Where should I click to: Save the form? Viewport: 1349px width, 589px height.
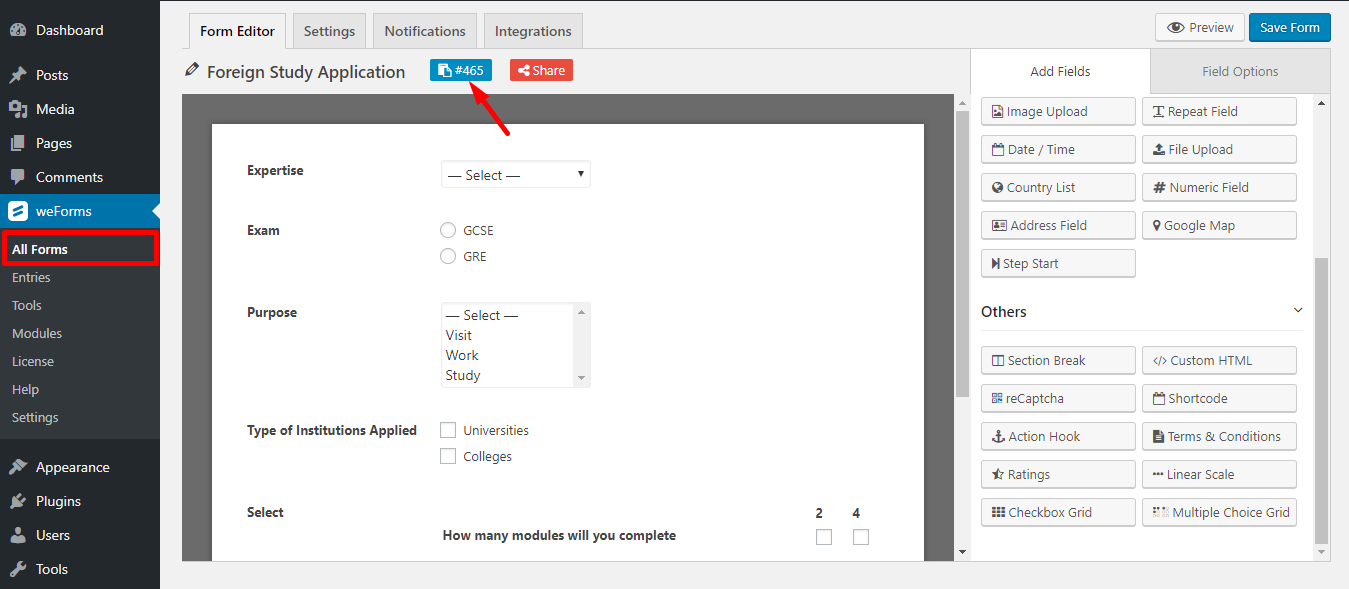point(1289,27)
